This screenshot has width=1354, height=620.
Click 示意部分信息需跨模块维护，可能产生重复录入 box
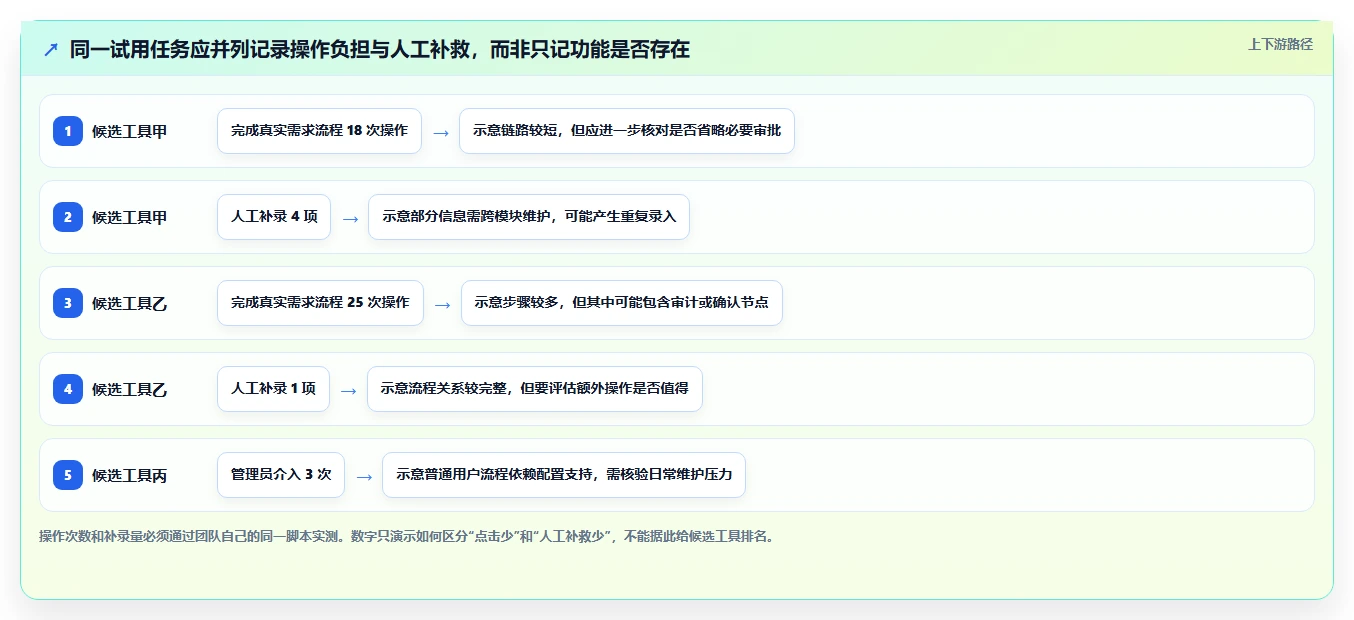tap(529, 217)
